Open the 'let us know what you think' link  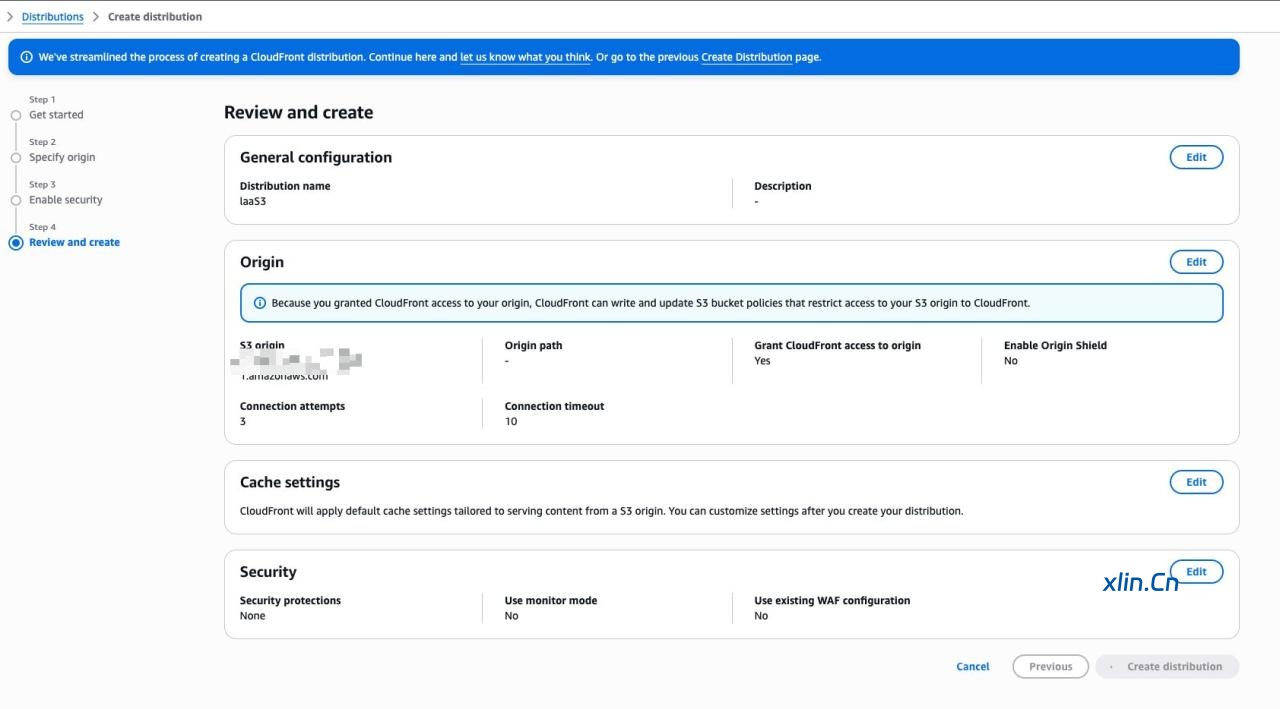(525, 57)
